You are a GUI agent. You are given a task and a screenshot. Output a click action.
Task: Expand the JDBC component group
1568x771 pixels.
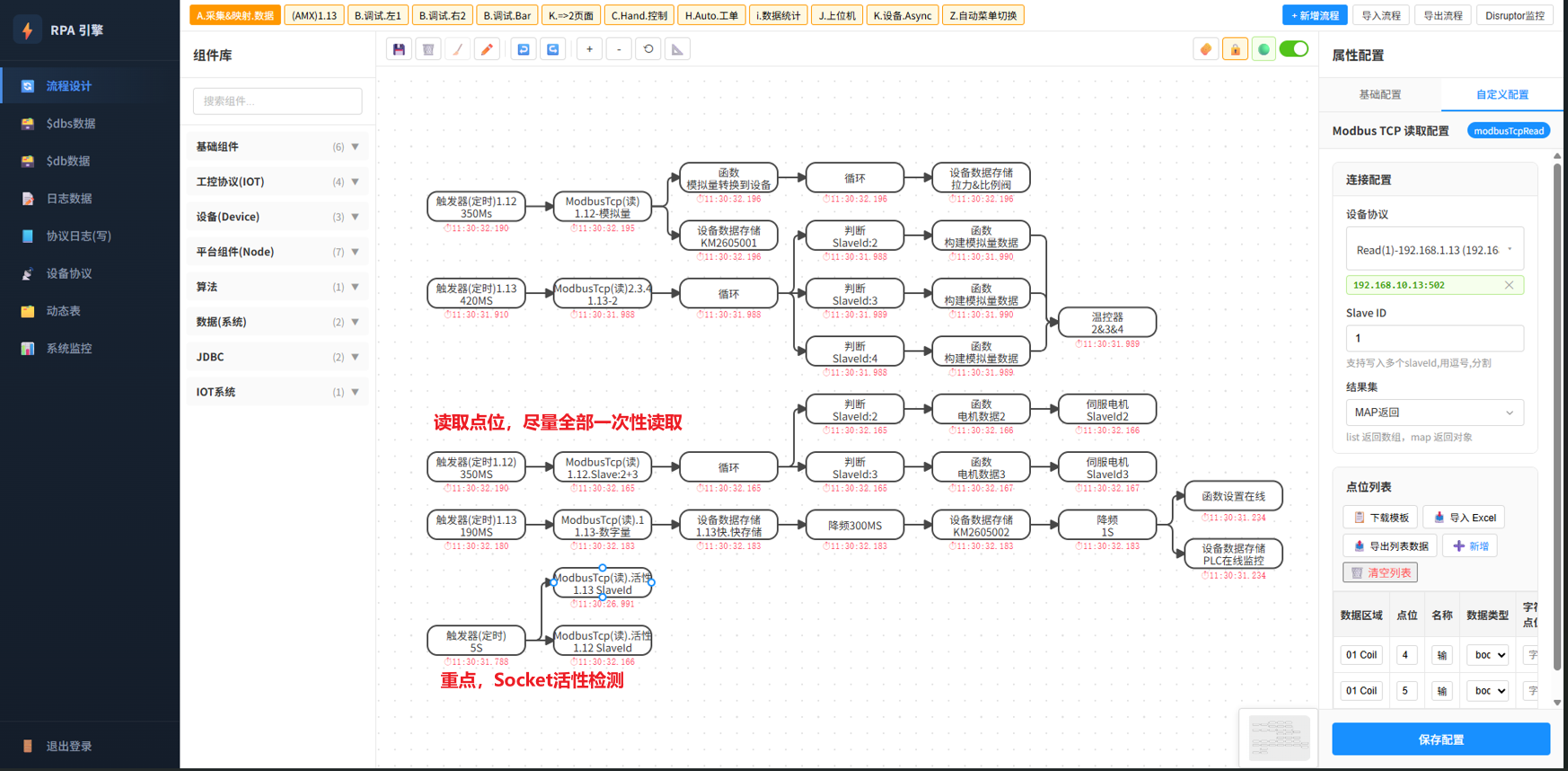click(277, 357)
